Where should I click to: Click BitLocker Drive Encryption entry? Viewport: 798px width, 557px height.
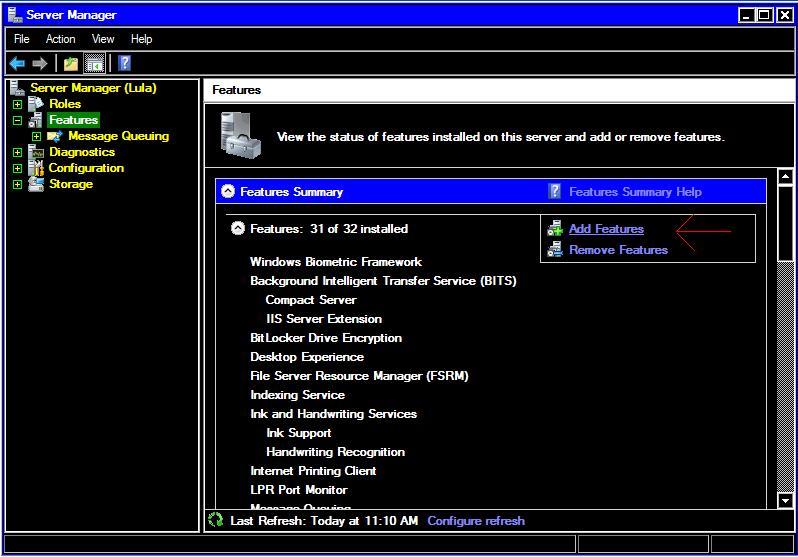click(x=326, y=338)
